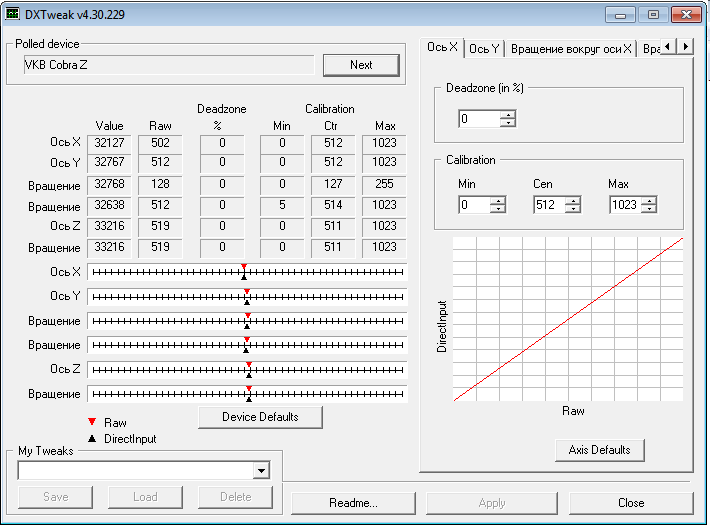
Task: Open the My Tweaks dropdown arrow
Action: point(261,471)
